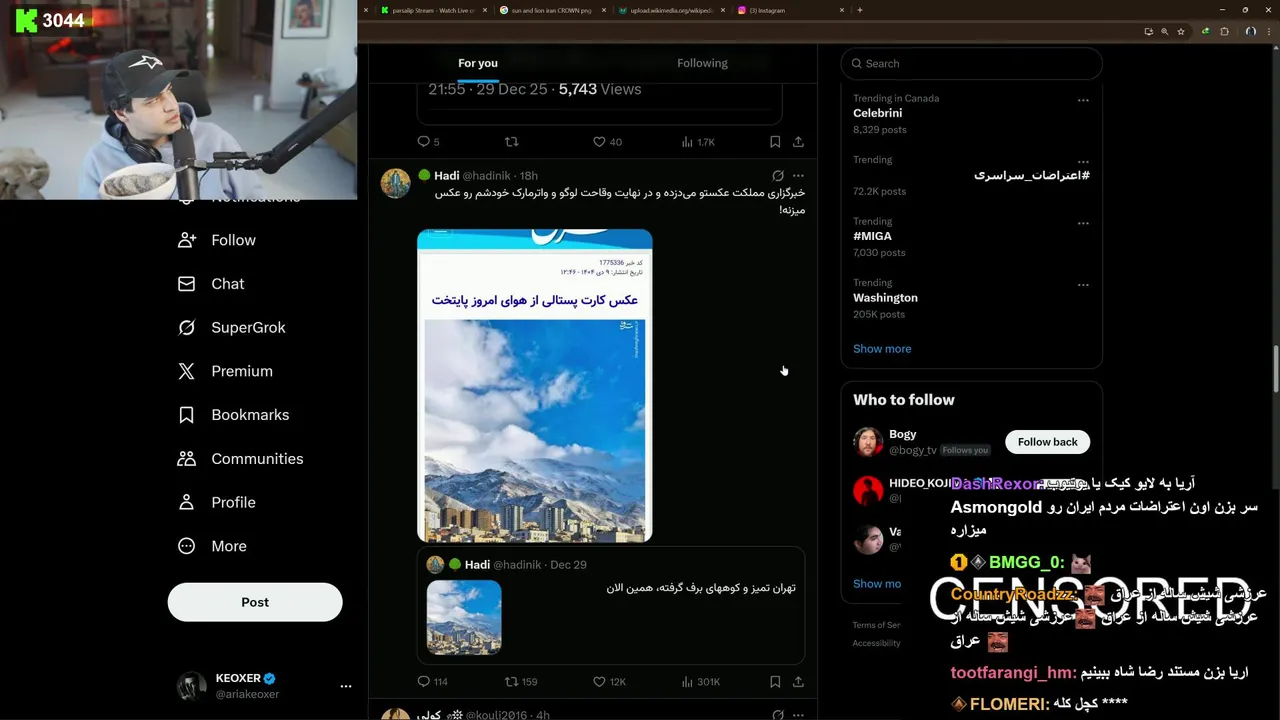1280x720 pixels.
Task: Click Dec 29 date in quoted post
Action: tap(568, 565)
